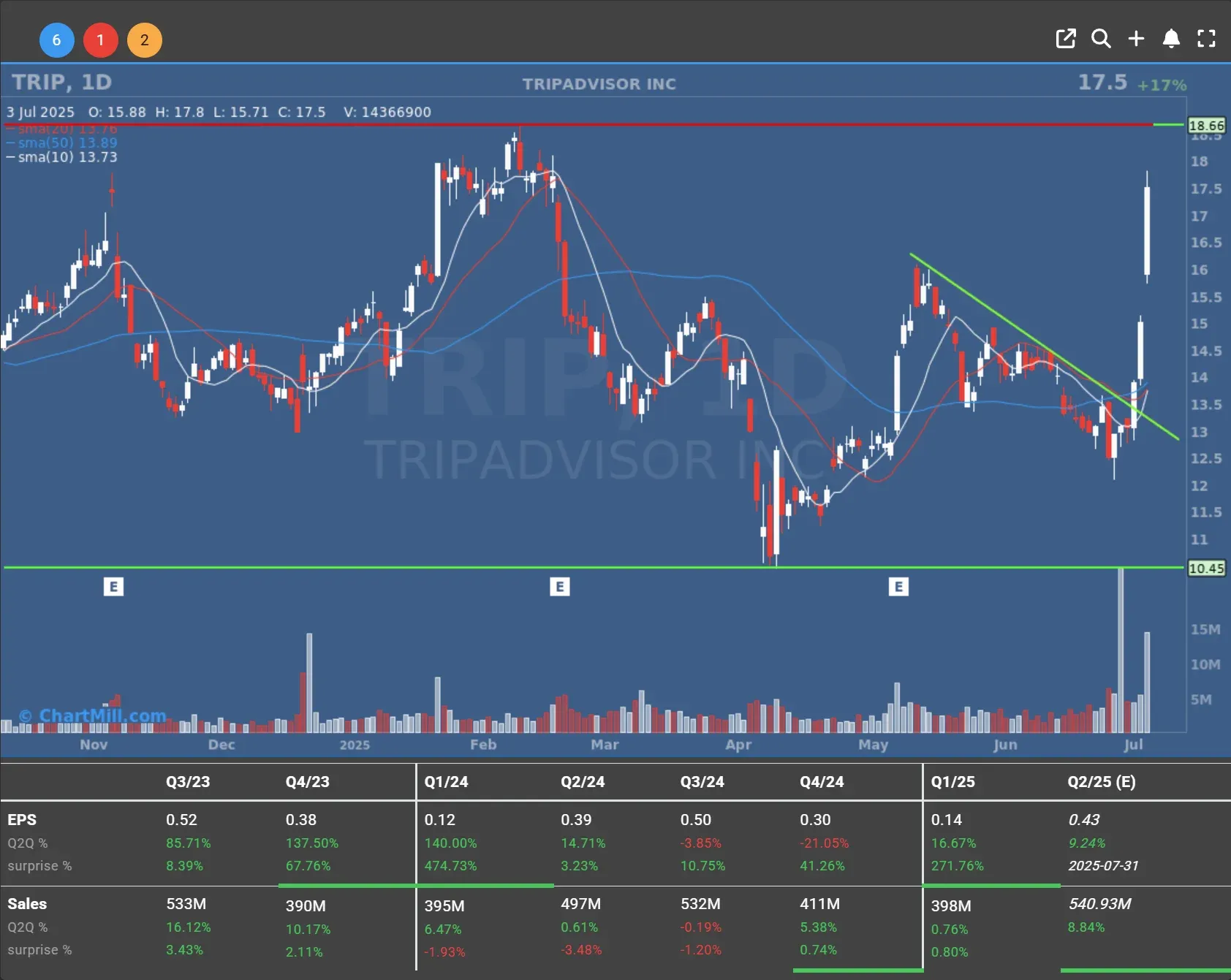Click the TRIPADVISOR INC chart title
This screenshot has height=980, width=1231.
(x=599, y=84)
